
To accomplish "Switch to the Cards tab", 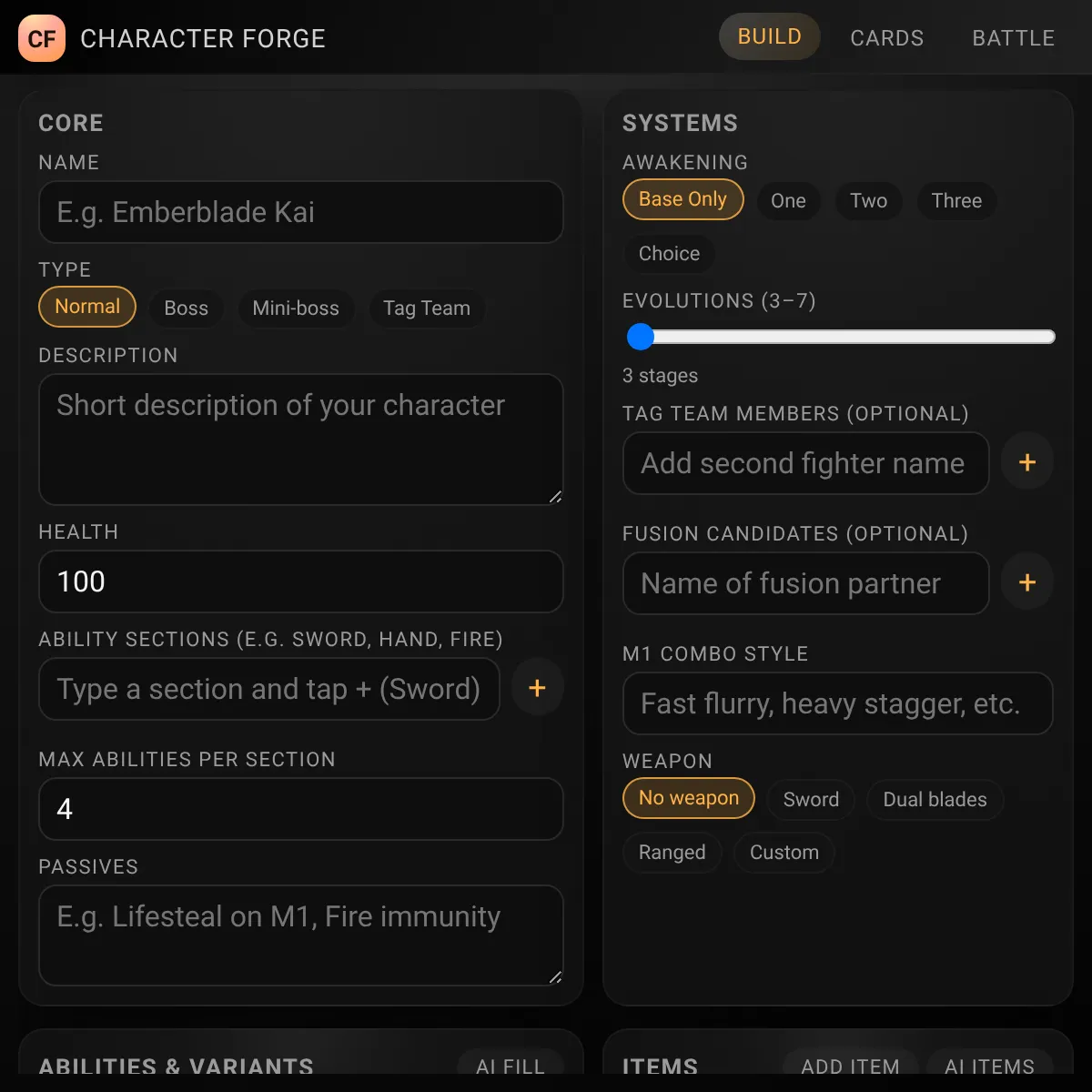I will coord(887,37).
